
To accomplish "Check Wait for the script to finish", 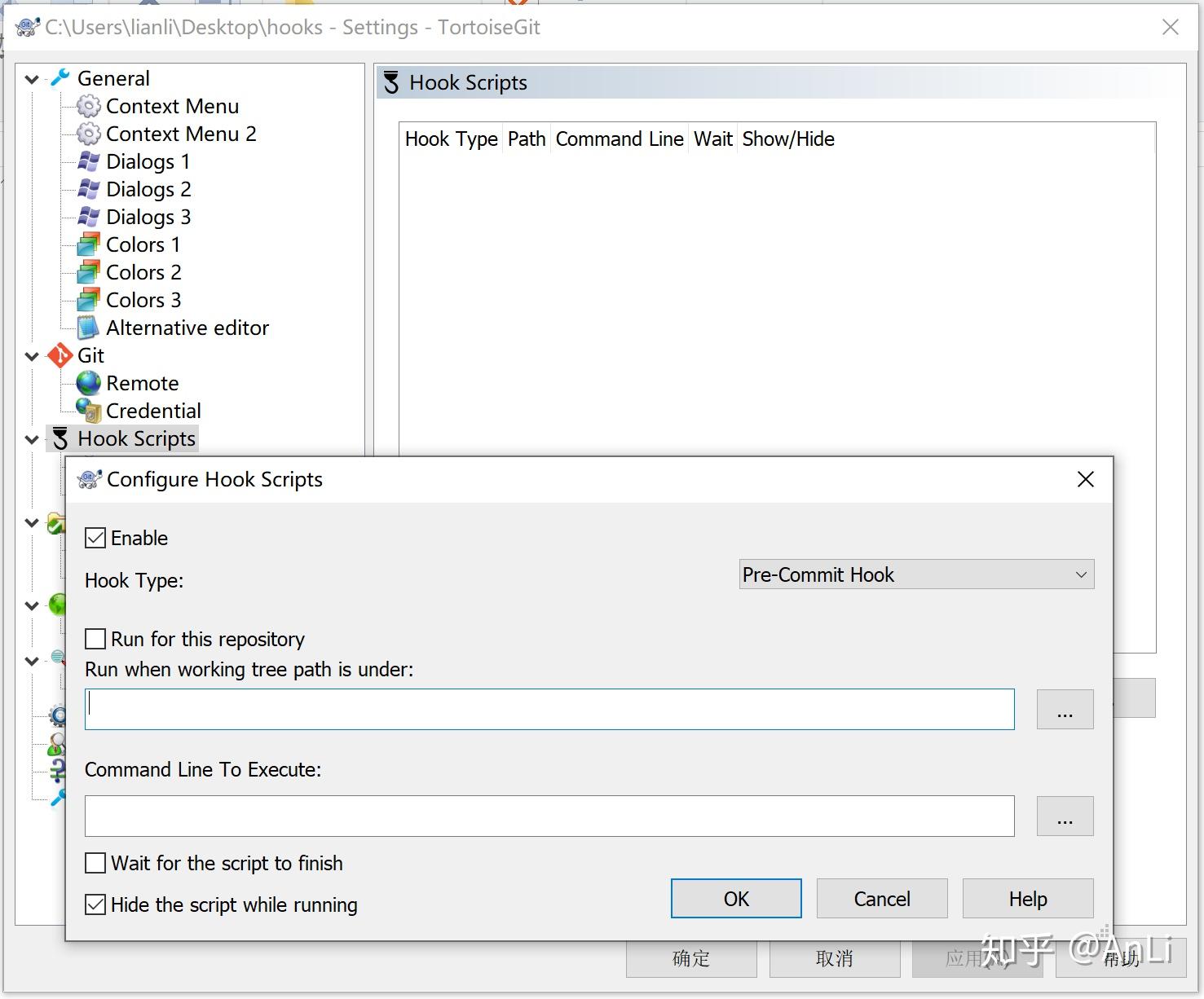I will (95, 863).
